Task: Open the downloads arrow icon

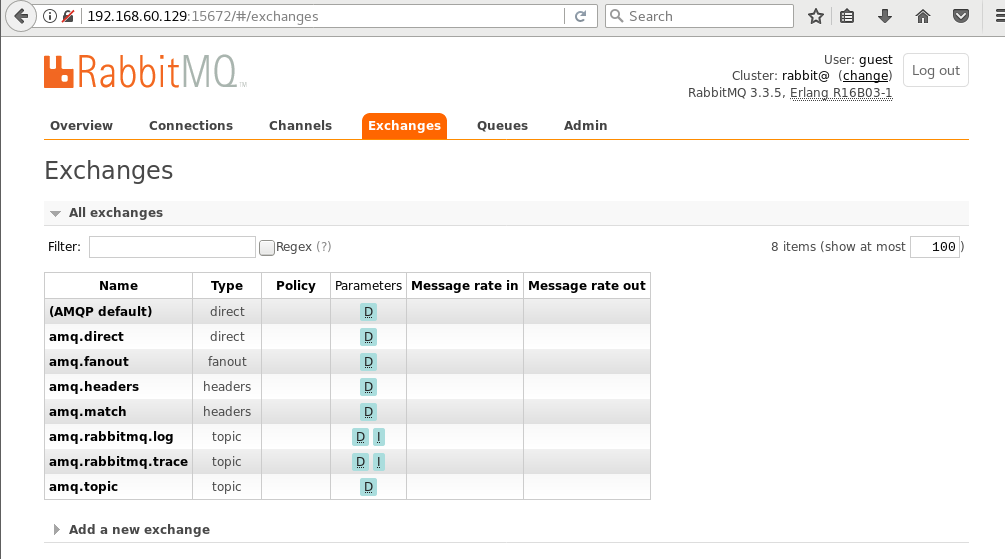Action: [x=885, y=16]
